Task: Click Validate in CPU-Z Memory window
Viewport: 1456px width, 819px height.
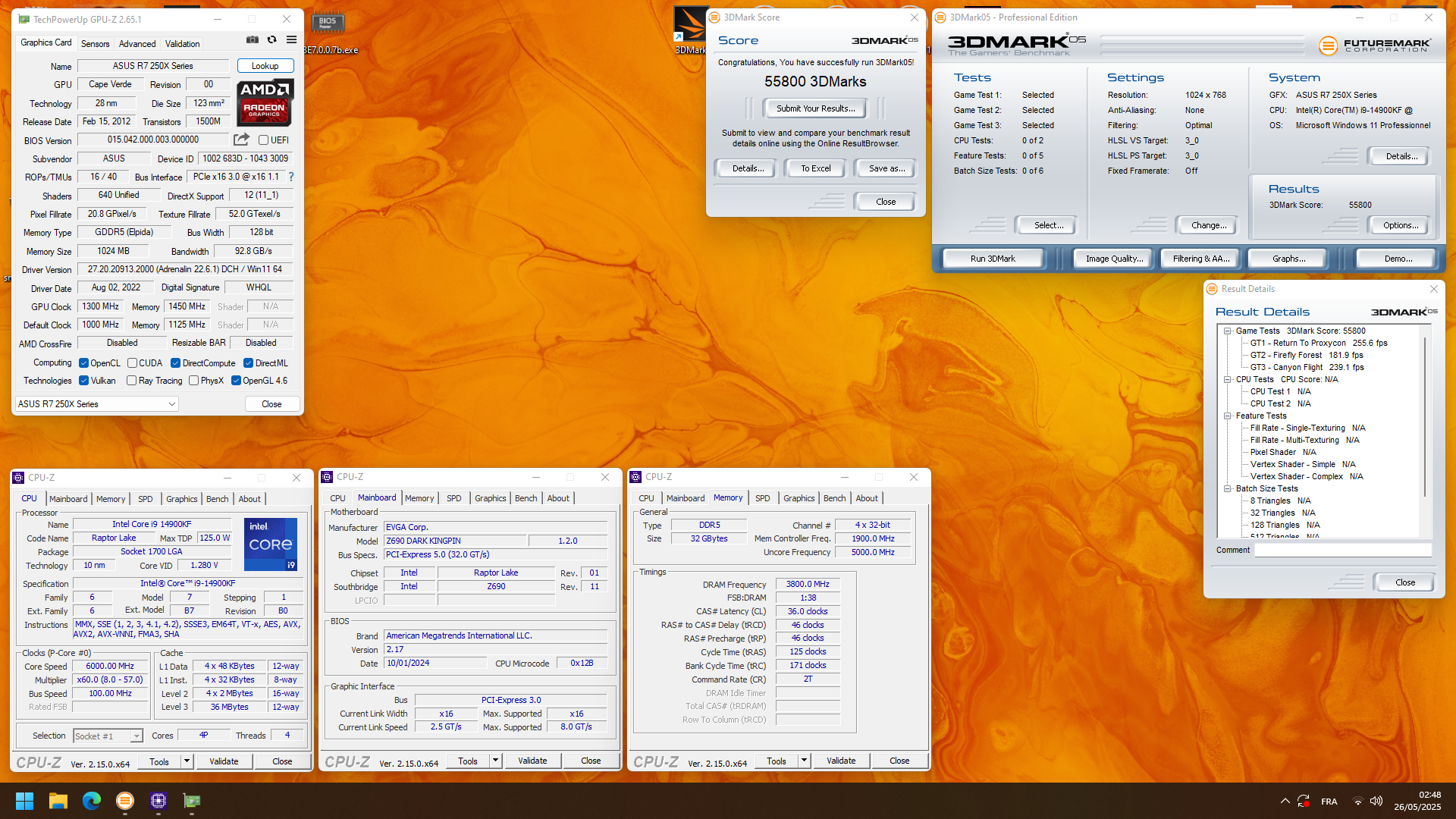Action: click(x=841, y=761)
